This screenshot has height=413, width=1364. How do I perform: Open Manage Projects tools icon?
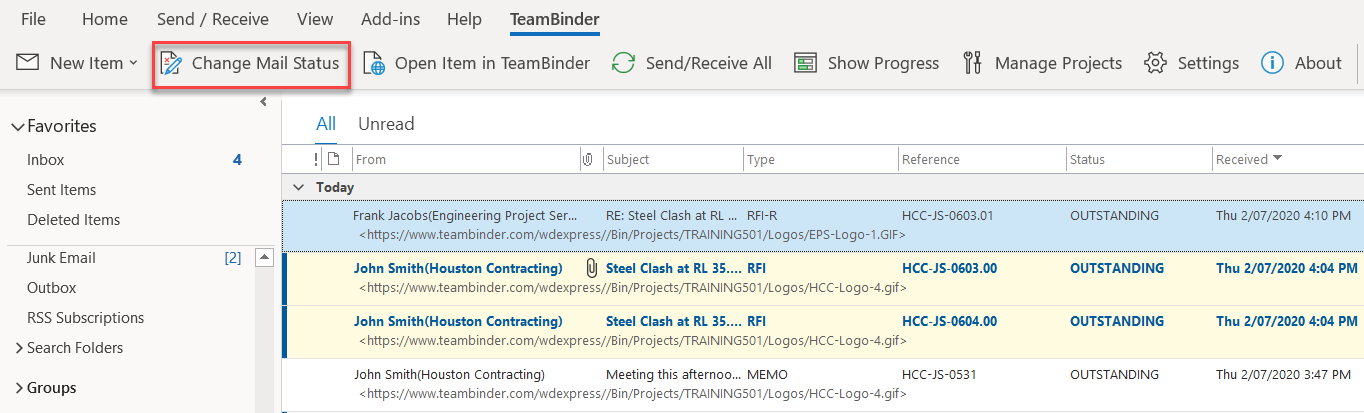coord(973,63)
